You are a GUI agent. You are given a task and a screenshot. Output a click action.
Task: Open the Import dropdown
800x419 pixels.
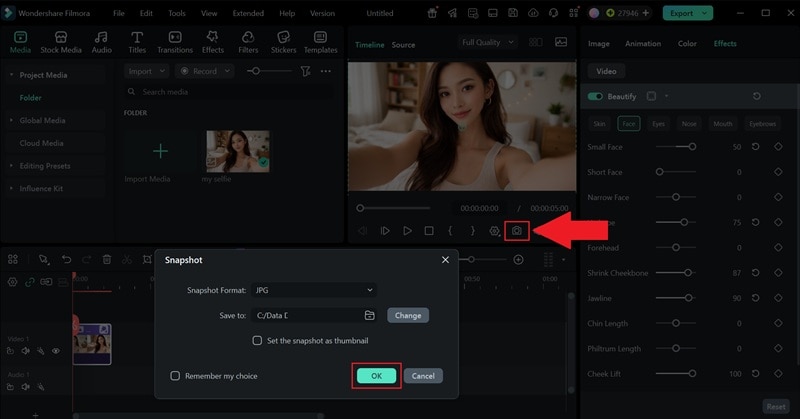[146, 71]
